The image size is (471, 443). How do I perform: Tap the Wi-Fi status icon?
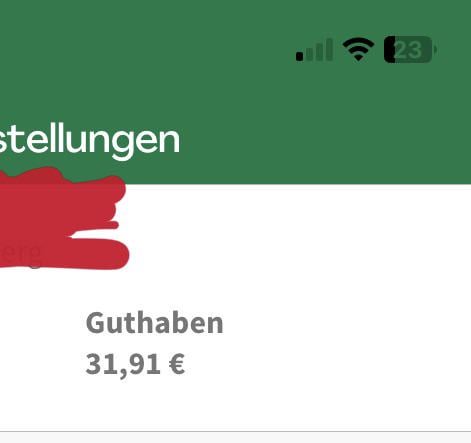coord(358,49)
